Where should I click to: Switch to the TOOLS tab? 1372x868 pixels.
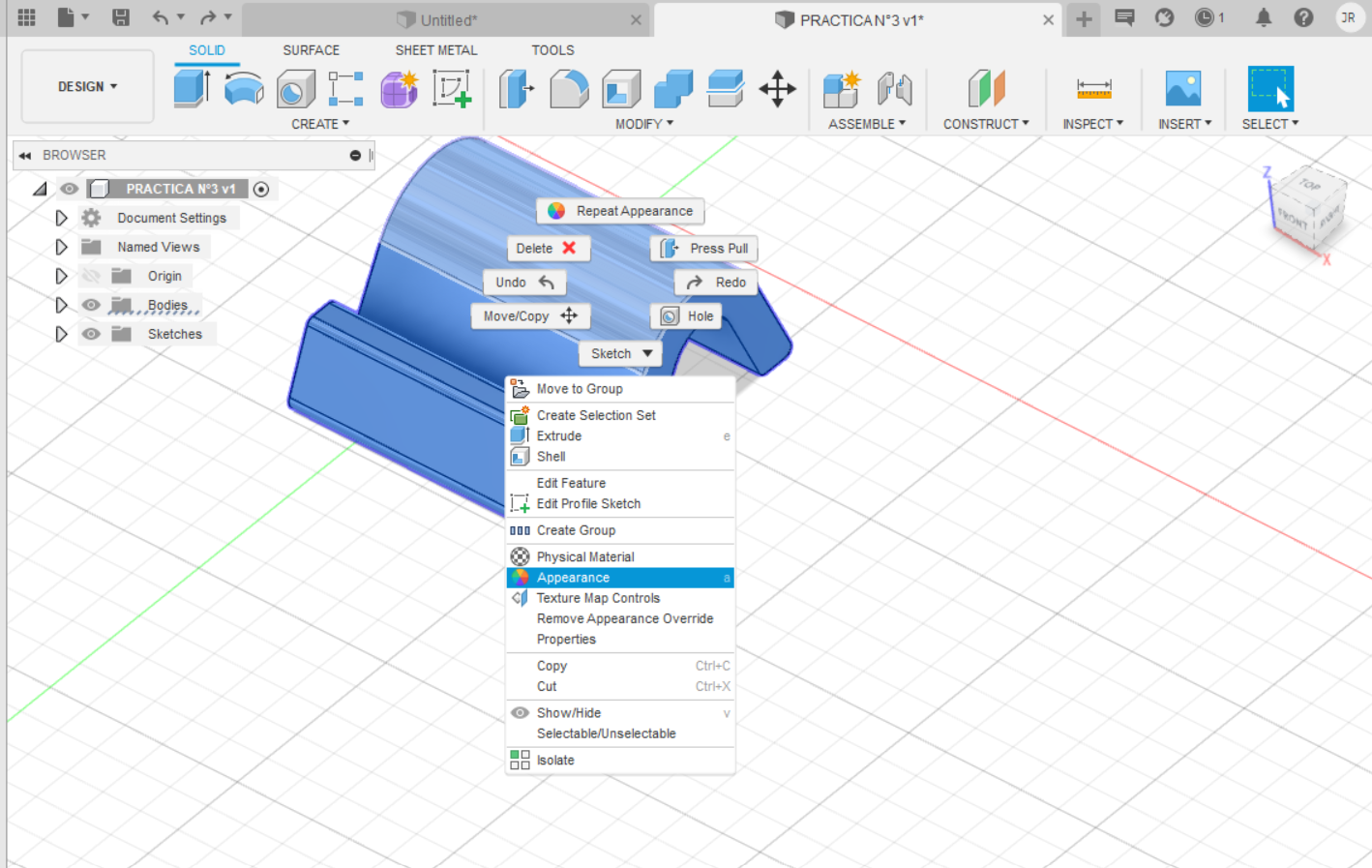552,50
